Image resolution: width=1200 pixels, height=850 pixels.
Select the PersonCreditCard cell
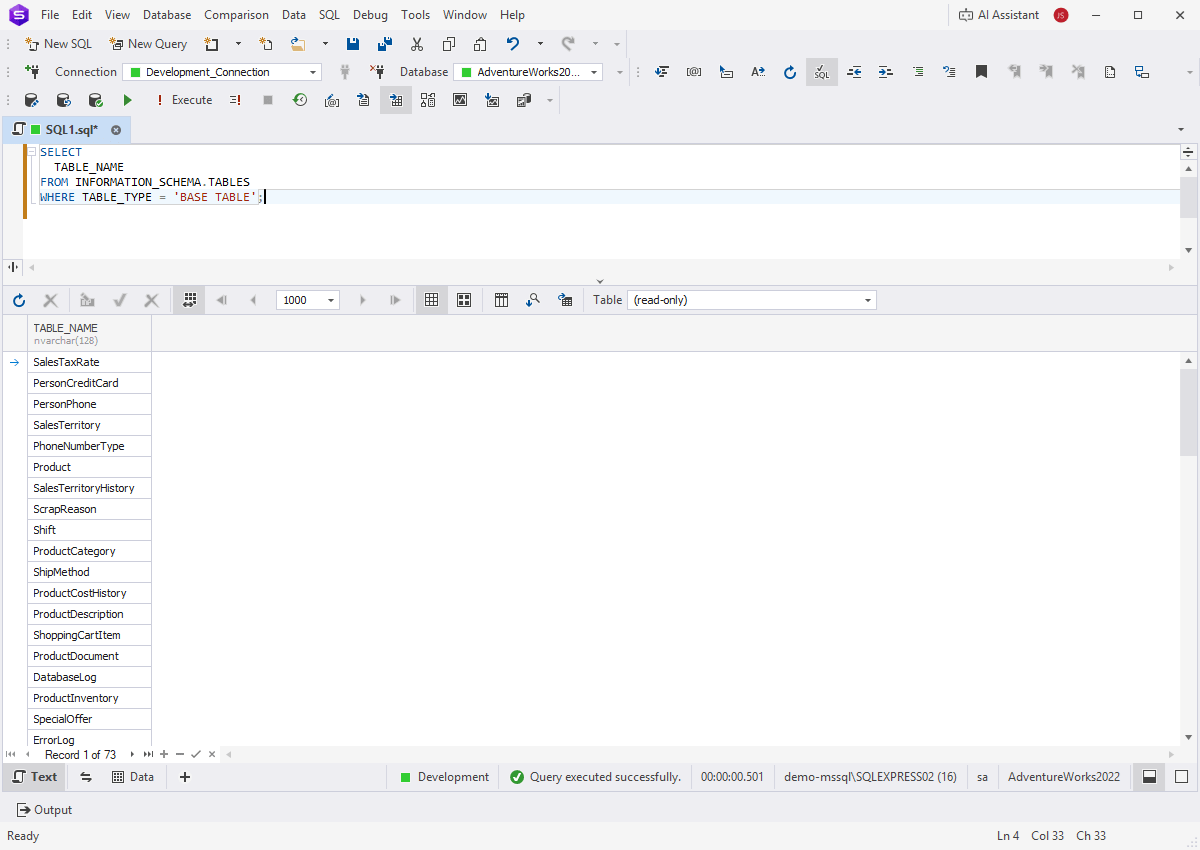(x=90, y=383)
